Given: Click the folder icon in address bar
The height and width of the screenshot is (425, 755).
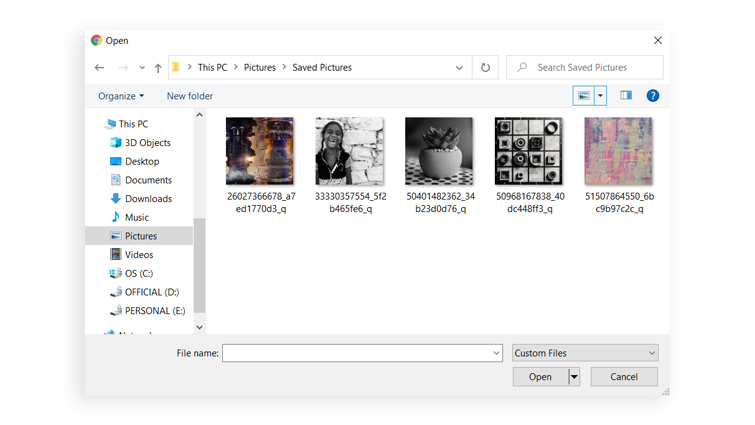Looking at the screenshot, I should (176, 67).
